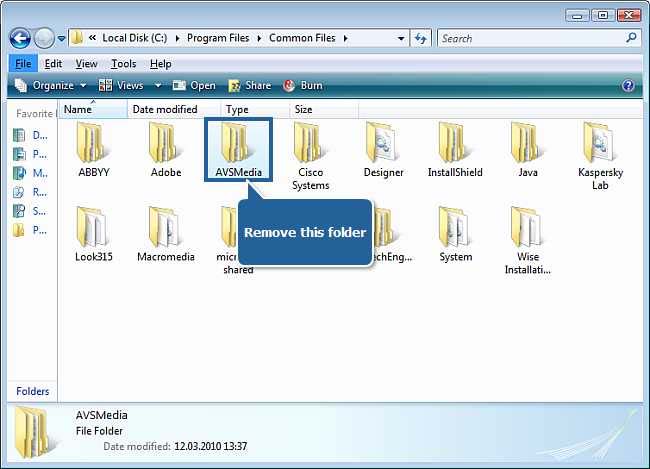
Task: Click the Java folder icon
Action: 527,143
